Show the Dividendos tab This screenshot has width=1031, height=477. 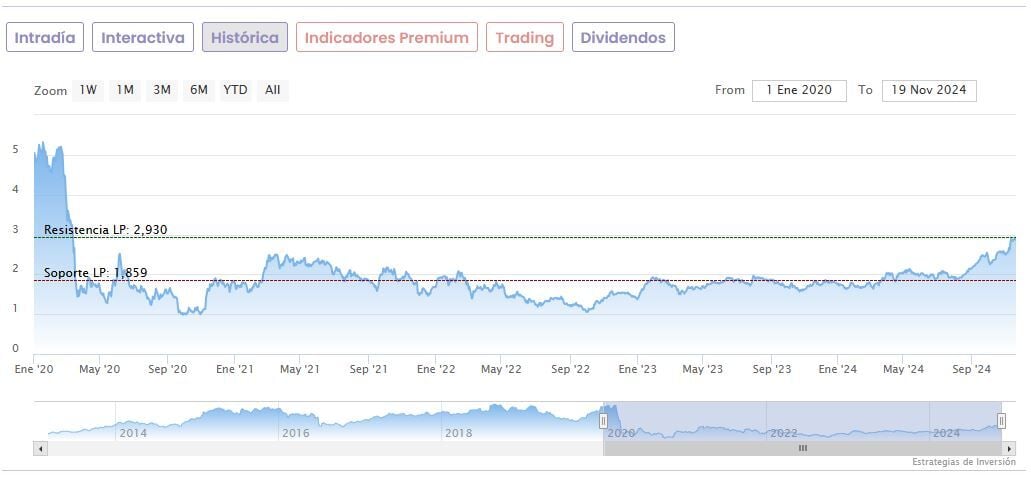tap(623, 38)
